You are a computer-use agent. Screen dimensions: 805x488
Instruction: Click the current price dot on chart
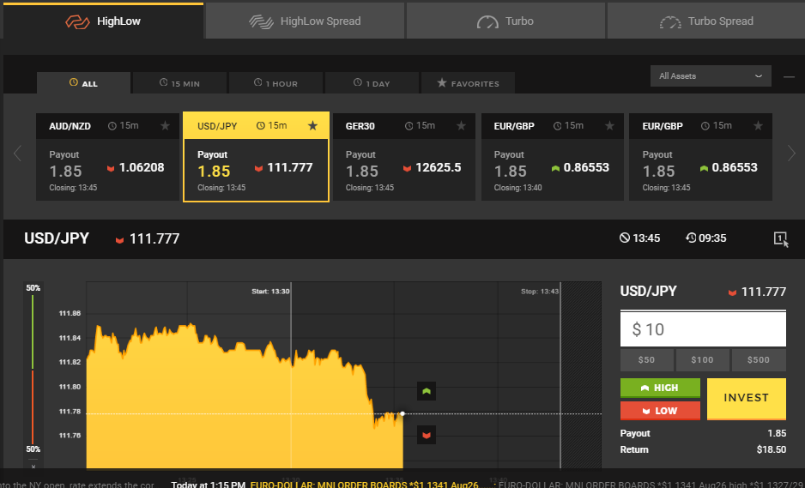point(402,413)
